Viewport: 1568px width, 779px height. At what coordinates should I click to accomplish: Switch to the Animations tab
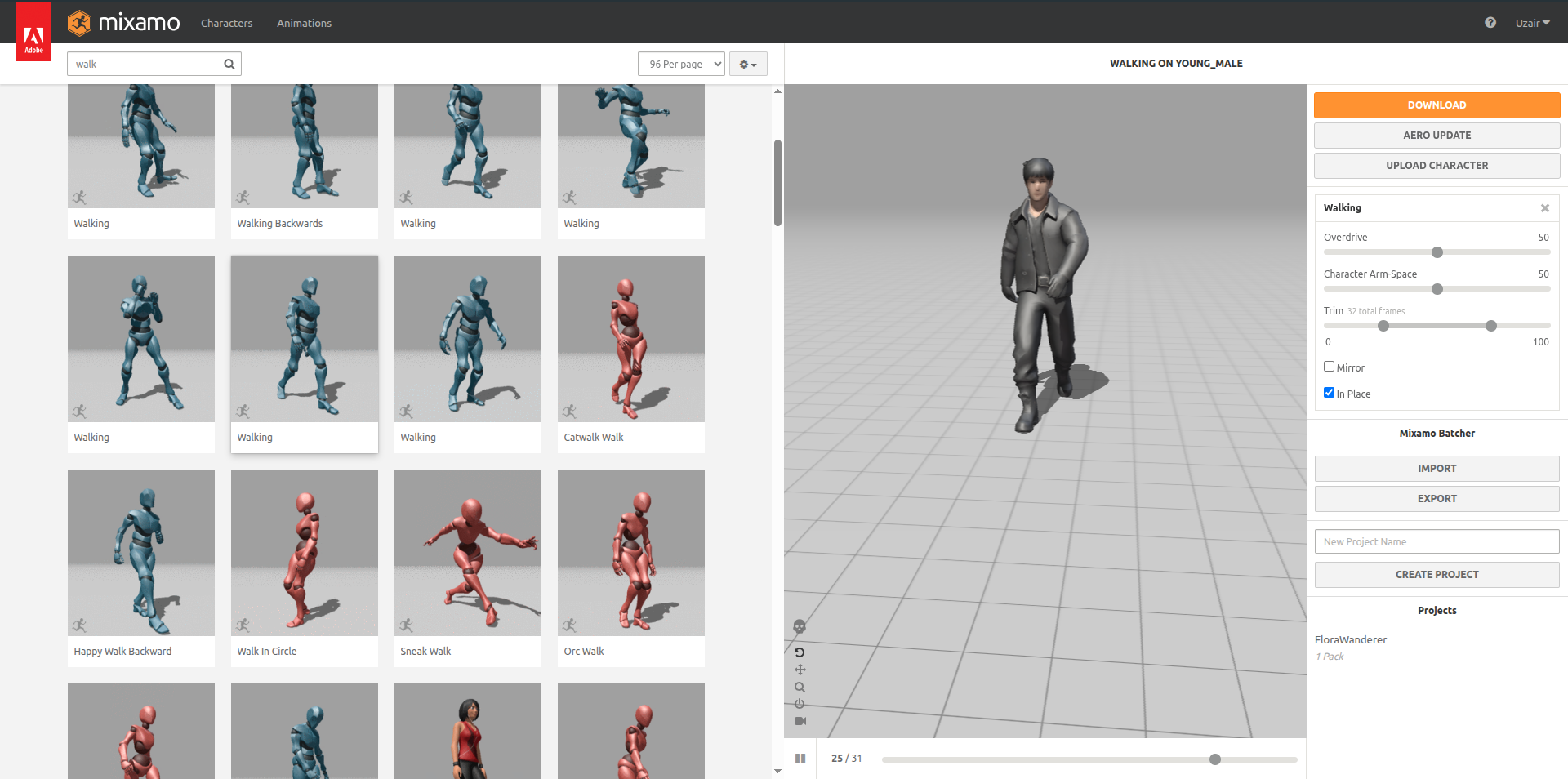click(304, 23)
